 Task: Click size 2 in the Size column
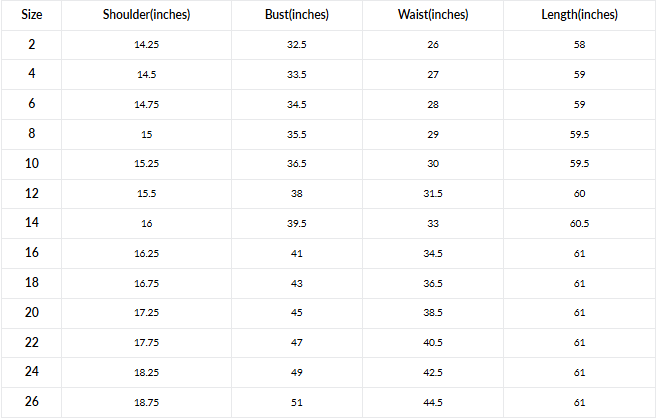click(32, 45)
